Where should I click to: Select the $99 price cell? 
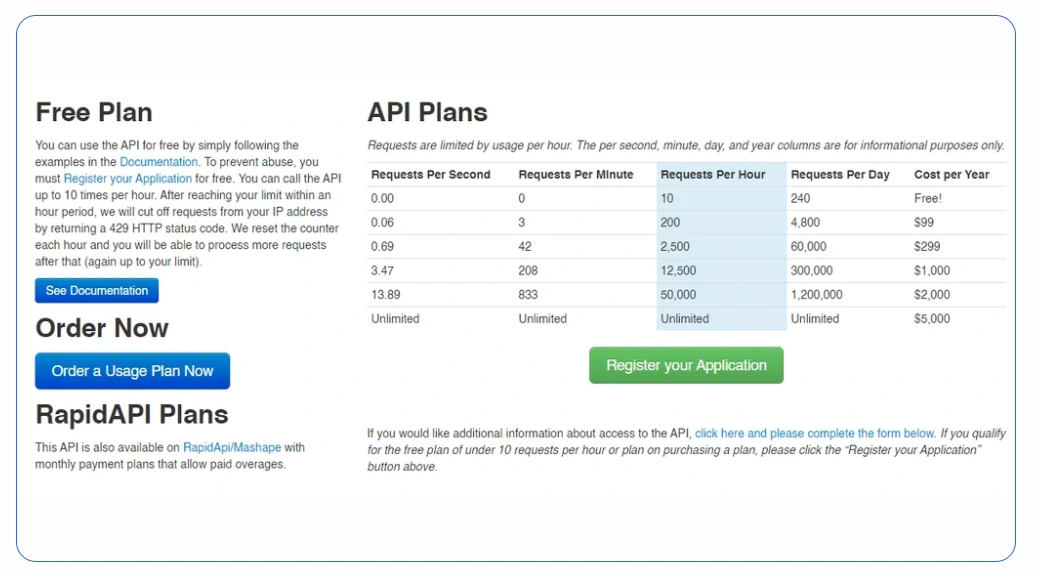[925, 223]
